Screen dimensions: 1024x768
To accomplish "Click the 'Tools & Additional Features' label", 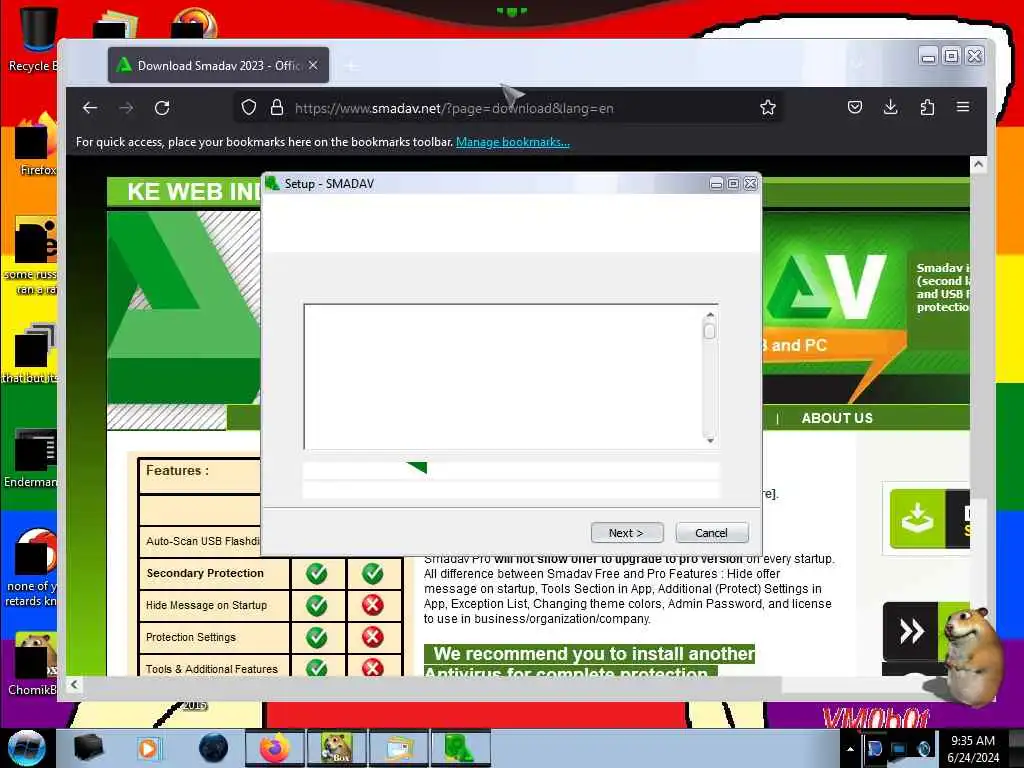I will click(212, 669).
